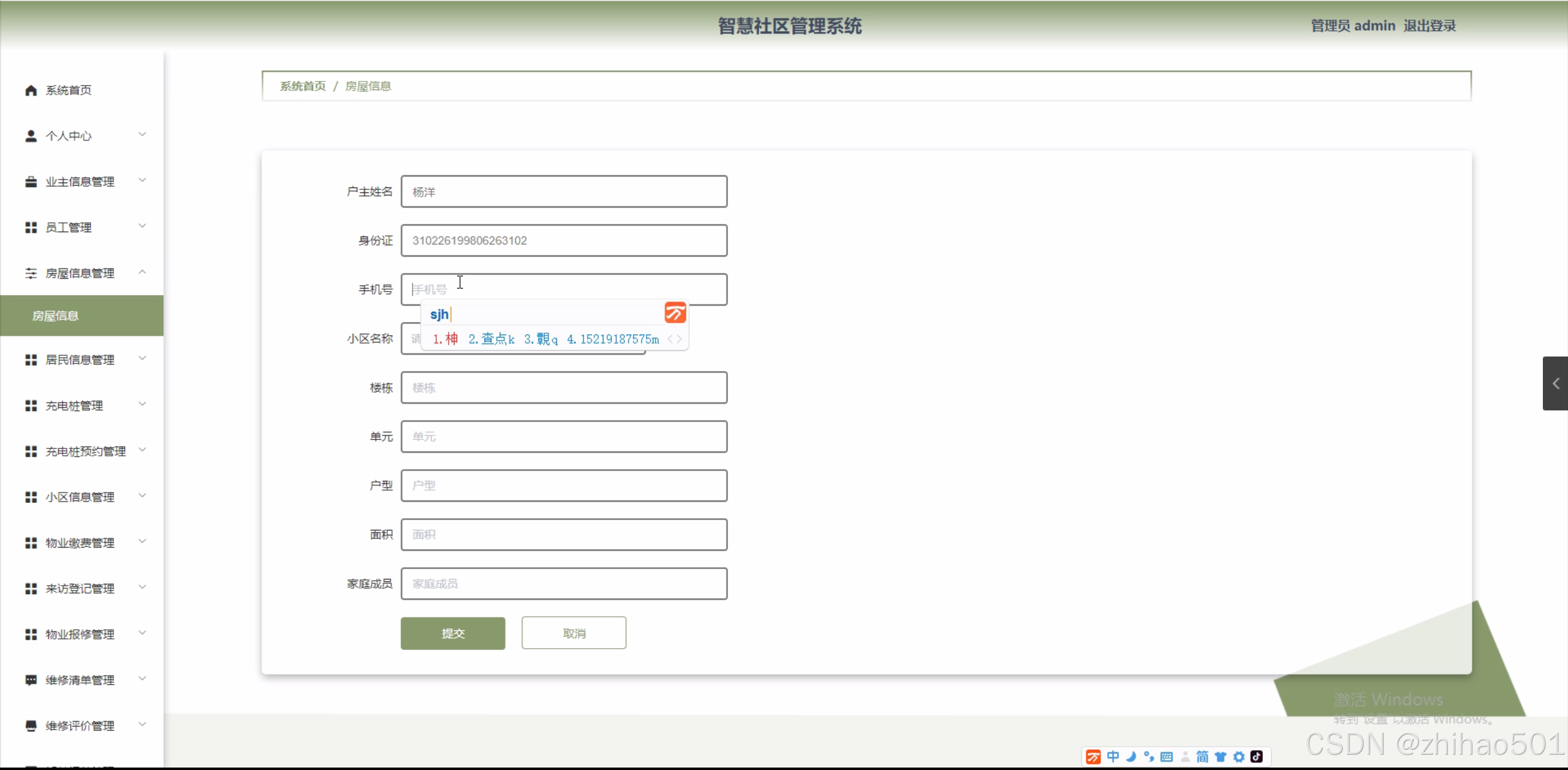
Task: Expand the right side panel arrow
Action: point(1555,383)
